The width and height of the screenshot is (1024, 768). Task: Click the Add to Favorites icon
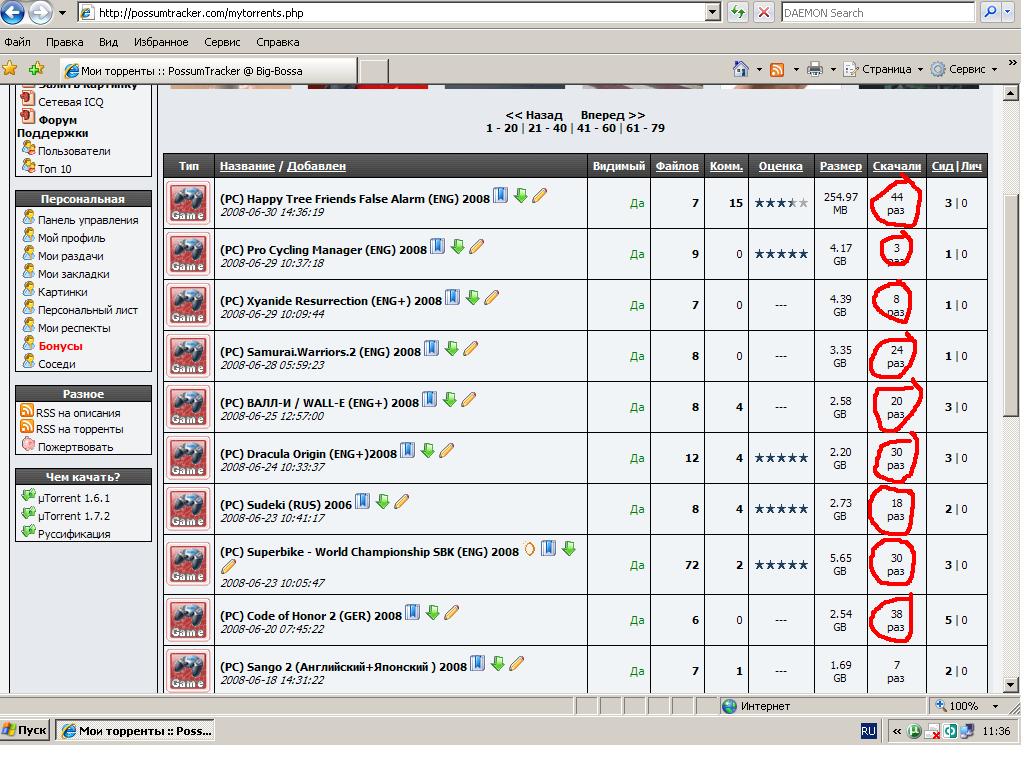[x=37, y=68]
